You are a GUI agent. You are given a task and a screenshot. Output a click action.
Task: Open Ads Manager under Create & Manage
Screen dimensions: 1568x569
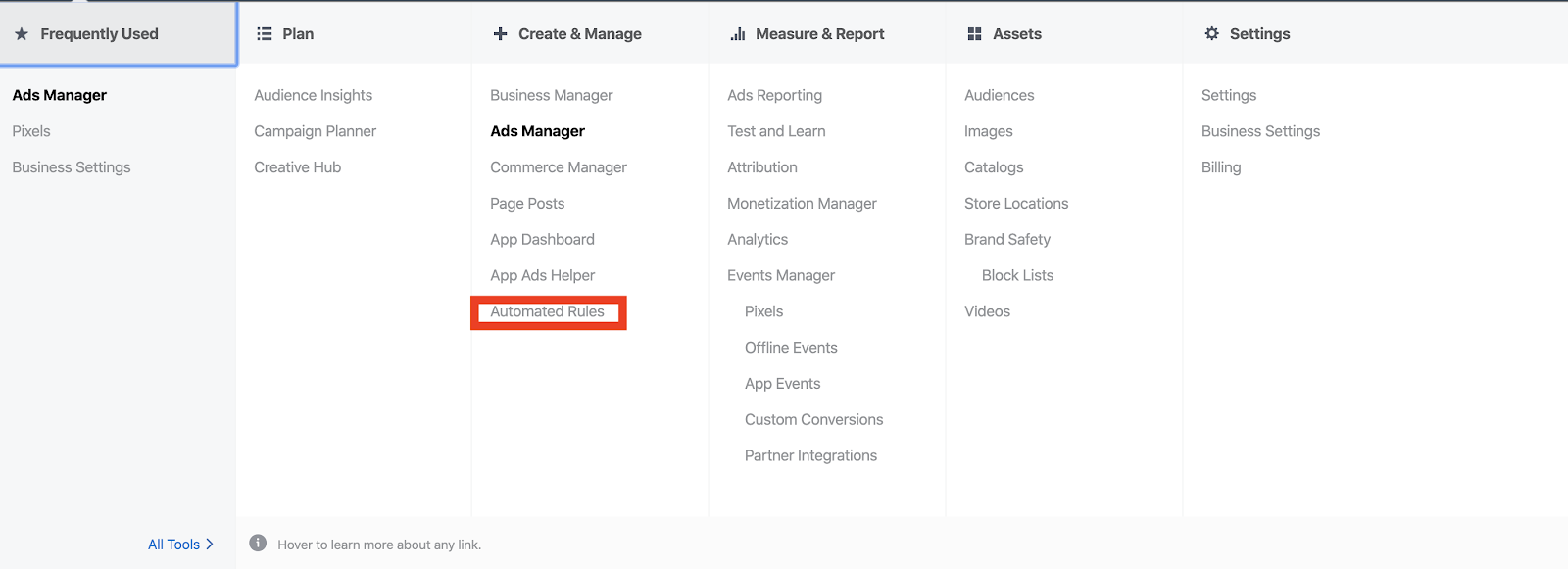click(x=538, y=131)
